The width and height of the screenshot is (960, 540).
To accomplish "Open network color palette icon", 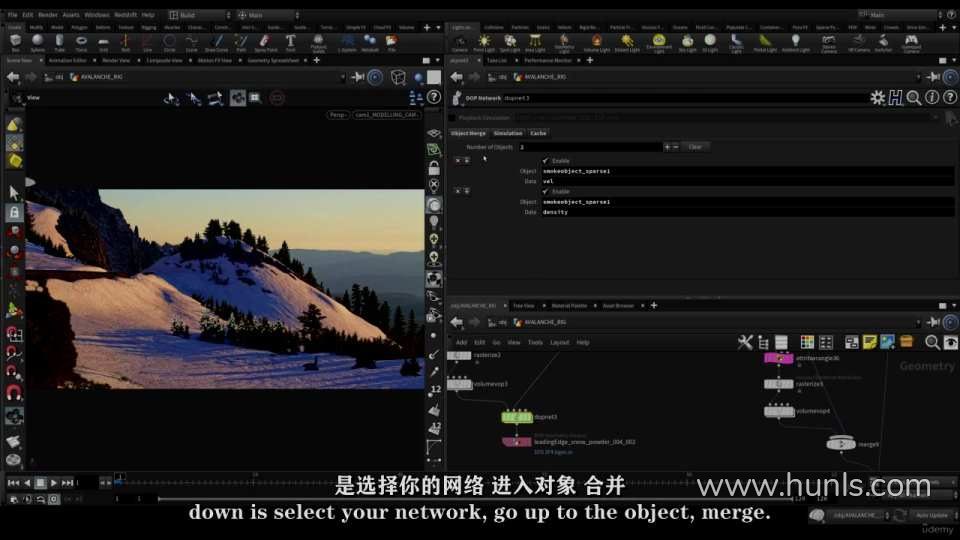I will (807, 342).
